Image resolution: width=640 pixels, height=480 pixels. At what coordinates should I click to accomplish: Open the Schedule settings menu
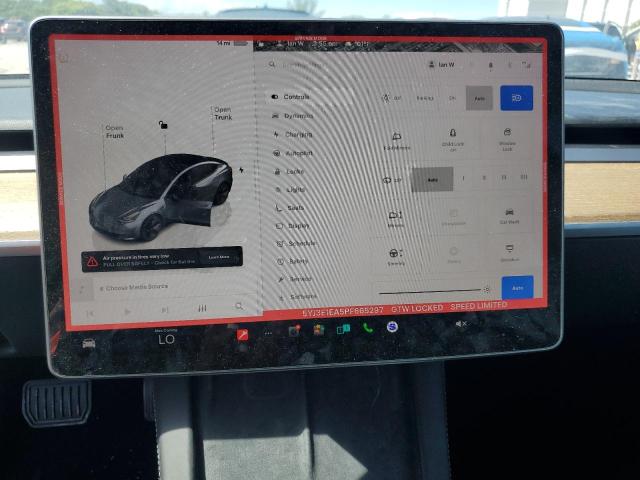pos(296,243)
